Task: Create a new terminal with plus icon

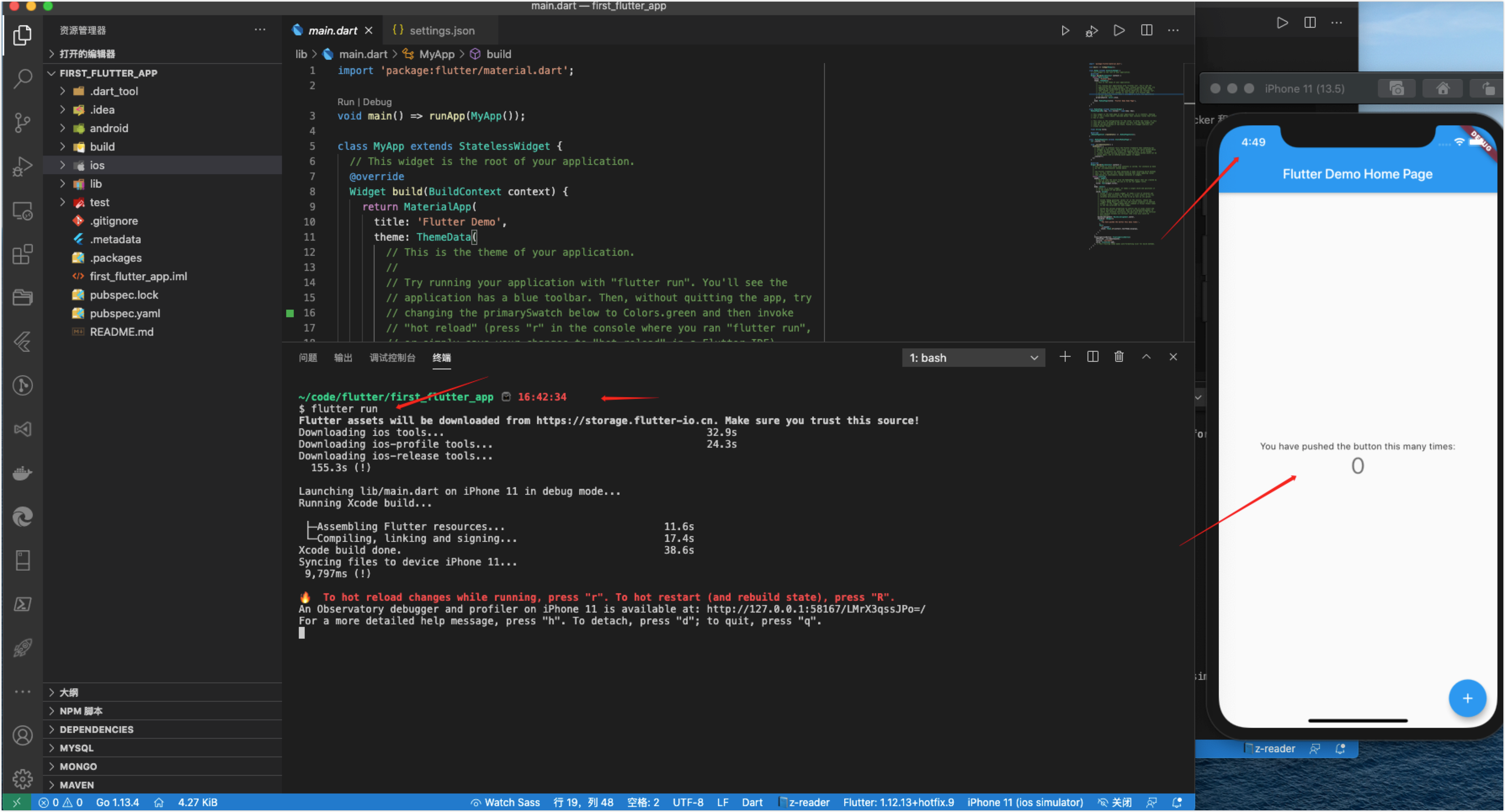Action: [1065, 357]
